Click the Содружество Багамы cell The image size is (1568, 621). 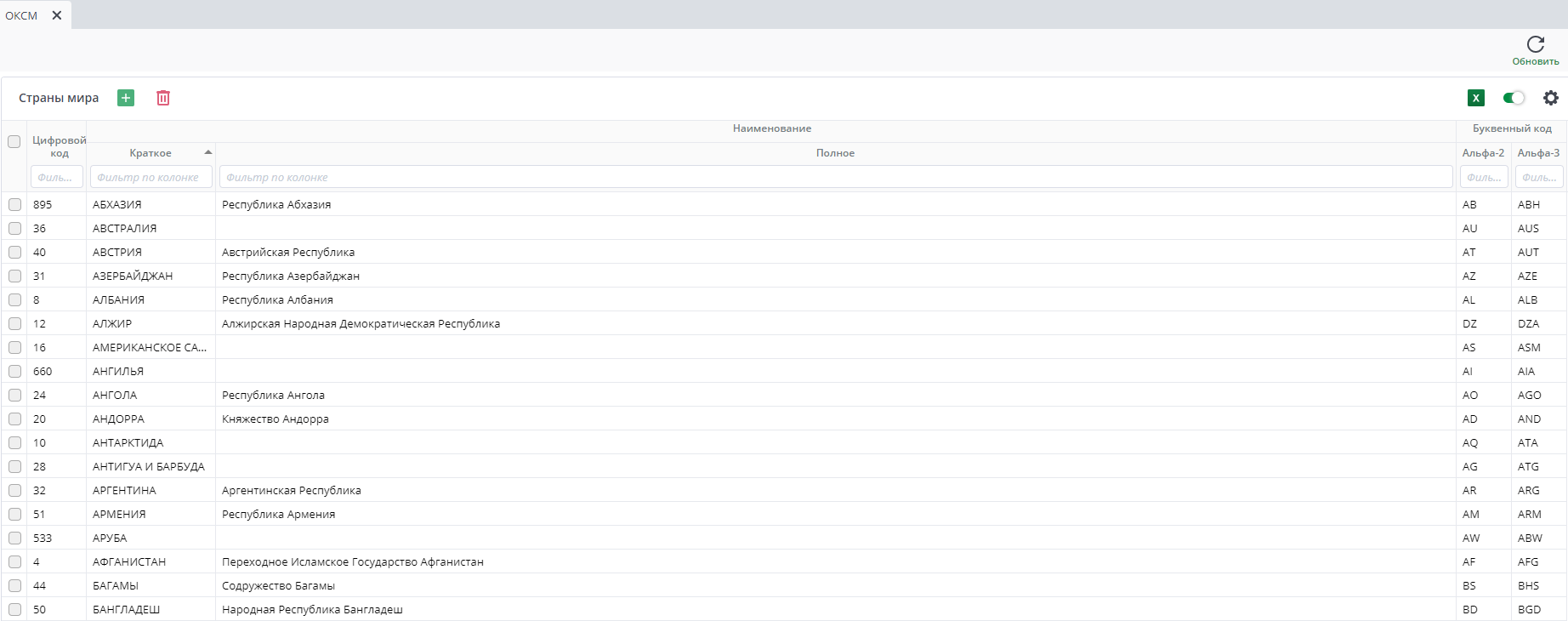point(836,585)
